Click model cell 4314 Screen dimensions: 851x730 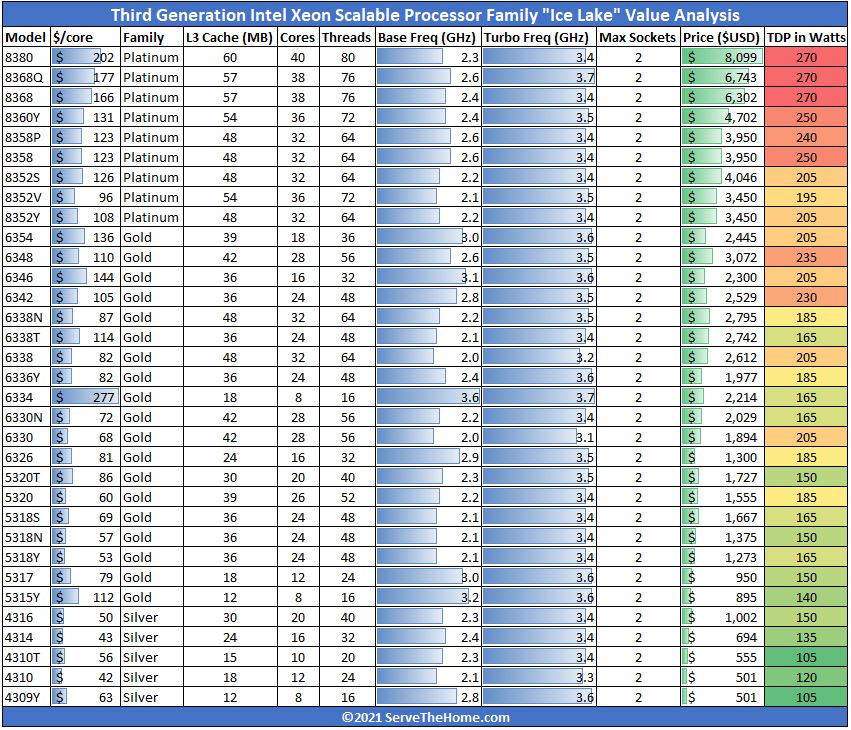(x=26, y=637)
